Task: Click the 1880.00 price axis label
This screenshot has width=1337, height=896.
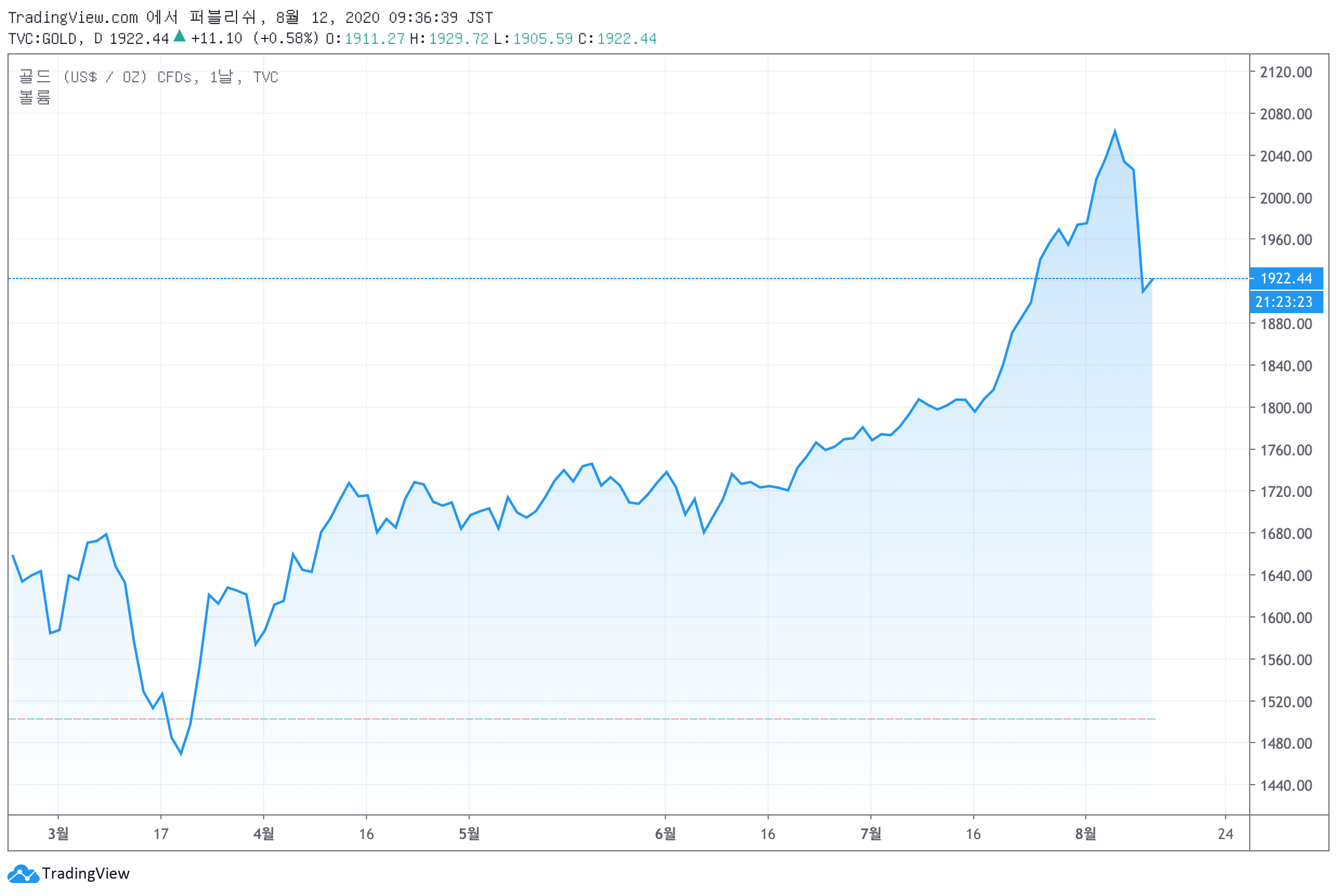Action: 1286,324
